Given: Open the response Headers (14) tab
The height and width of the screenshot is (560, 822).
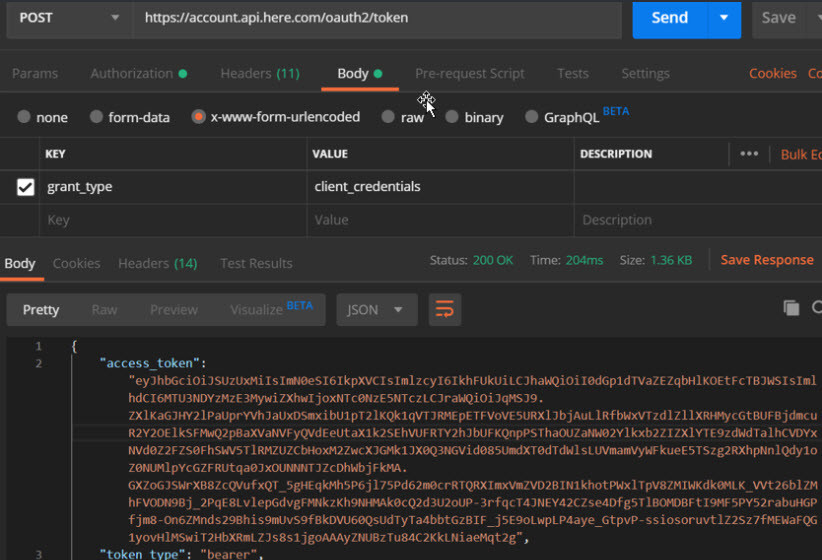Looking at the screenshot, I should pyautogui.click(x=158, y=263).
